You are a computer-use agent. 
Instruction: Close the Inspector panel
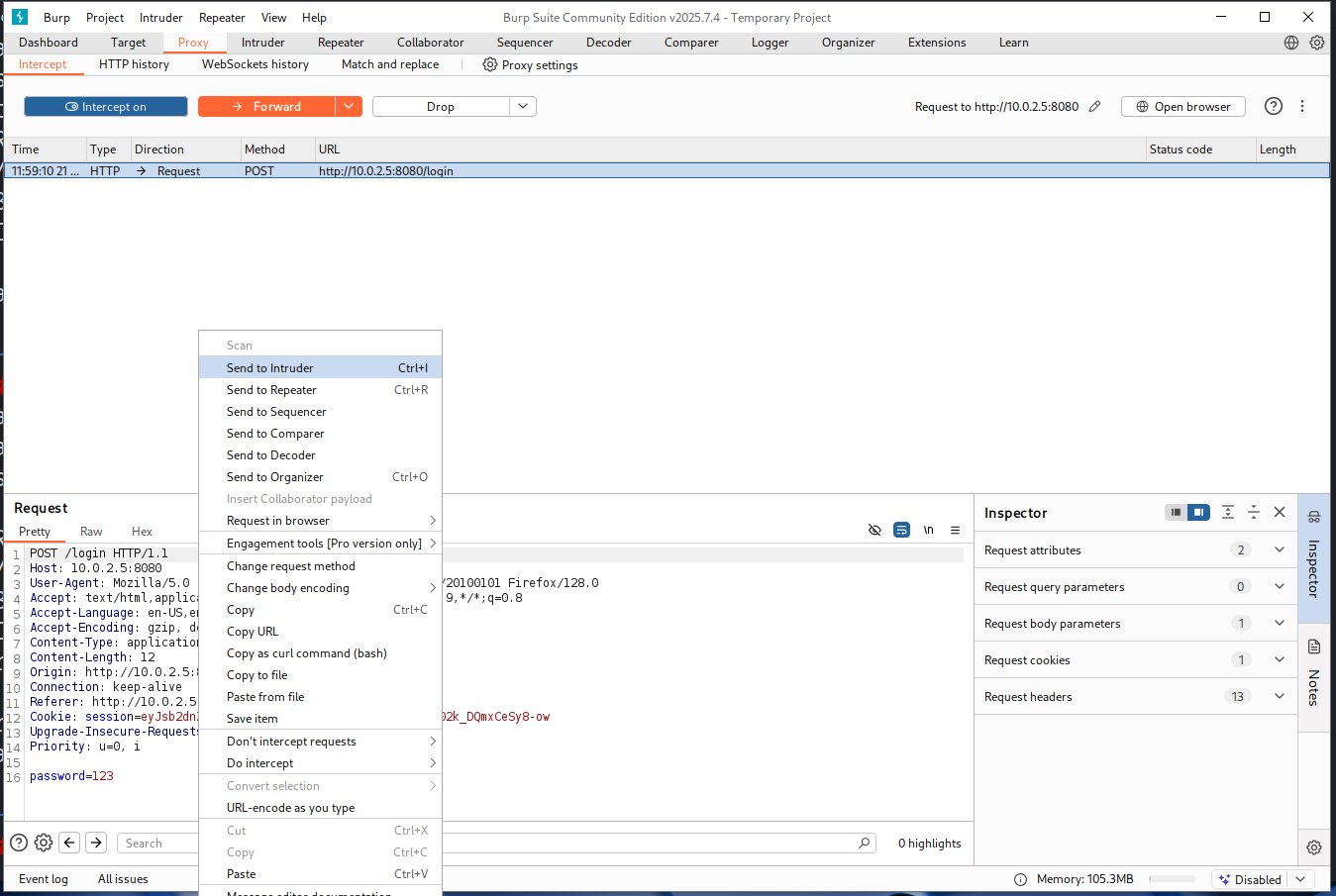1280,512
